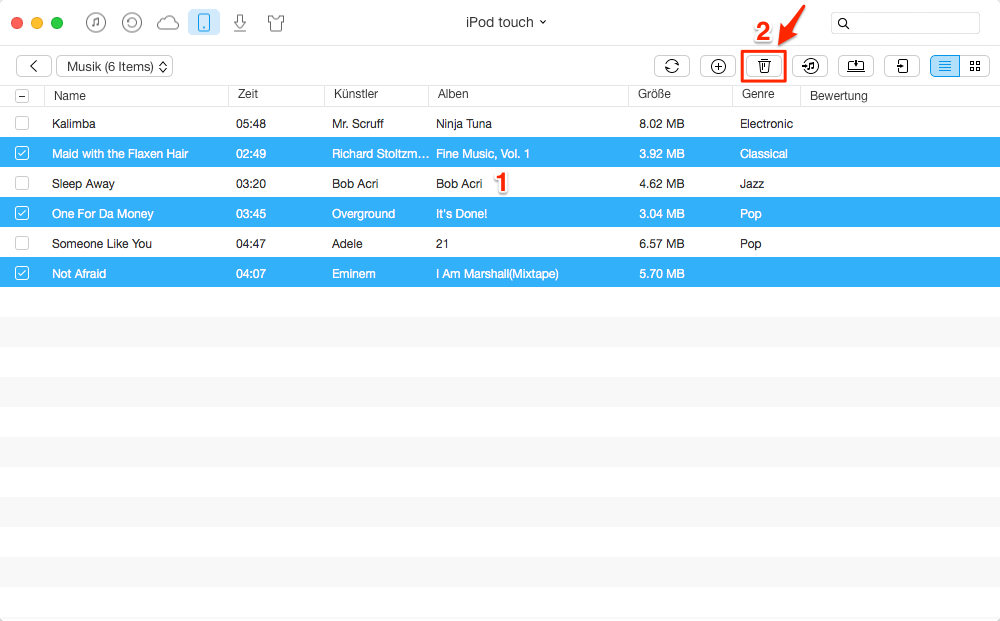
Task: Click genre Classical
Action: pyautogui.click(x=763, y=154)
